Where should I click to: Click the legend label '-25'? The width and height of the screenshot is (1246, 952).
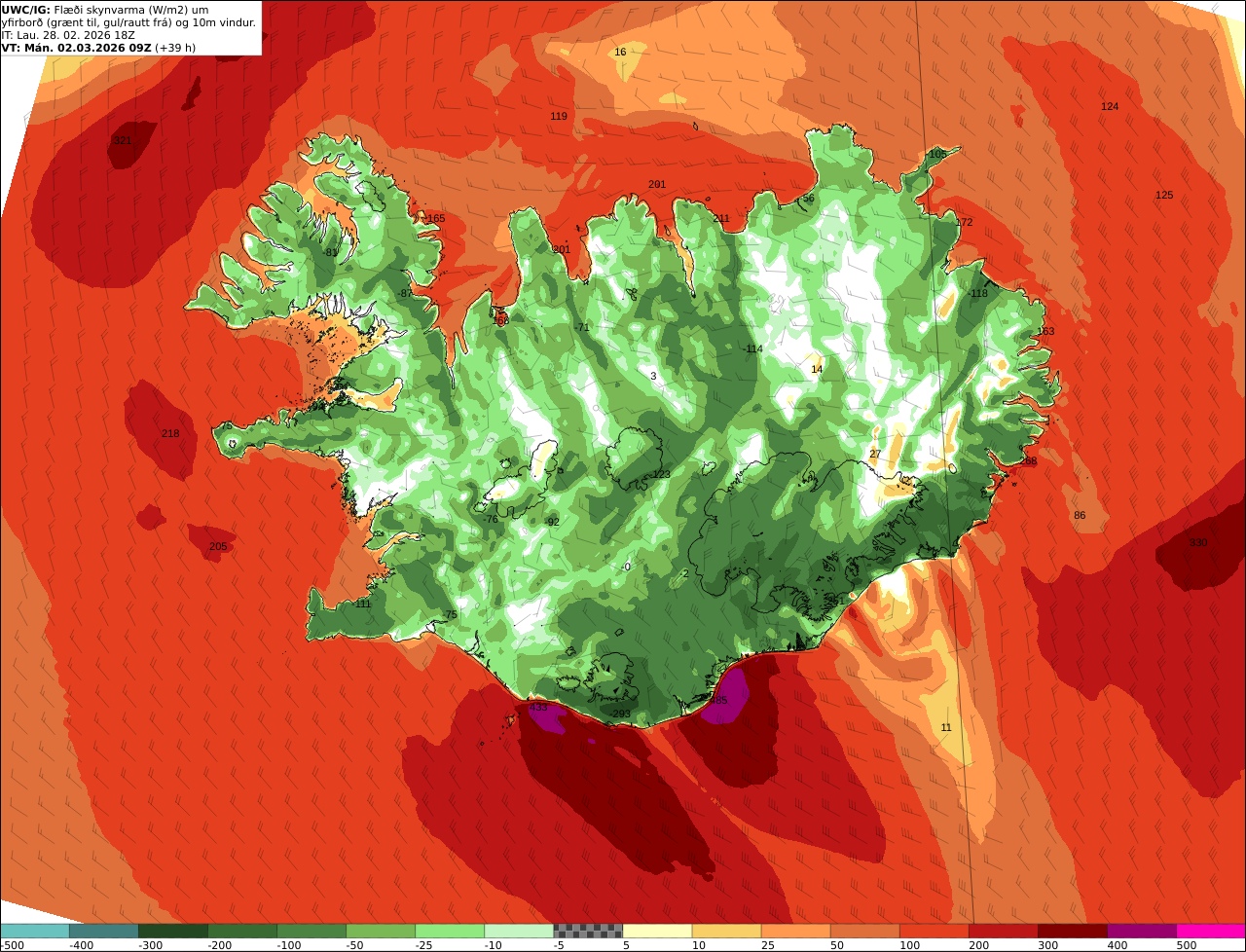[x=424, y=945]
